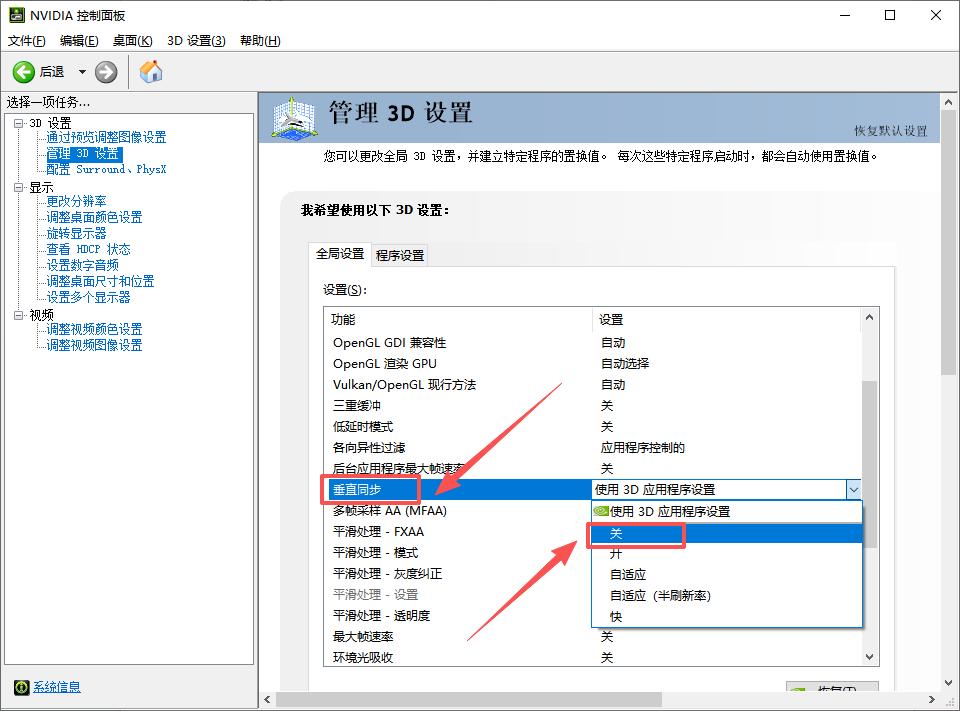Switch to the 程序设置 tab
This screenshot has width=960, height=711.
click(x=400, y=255)
